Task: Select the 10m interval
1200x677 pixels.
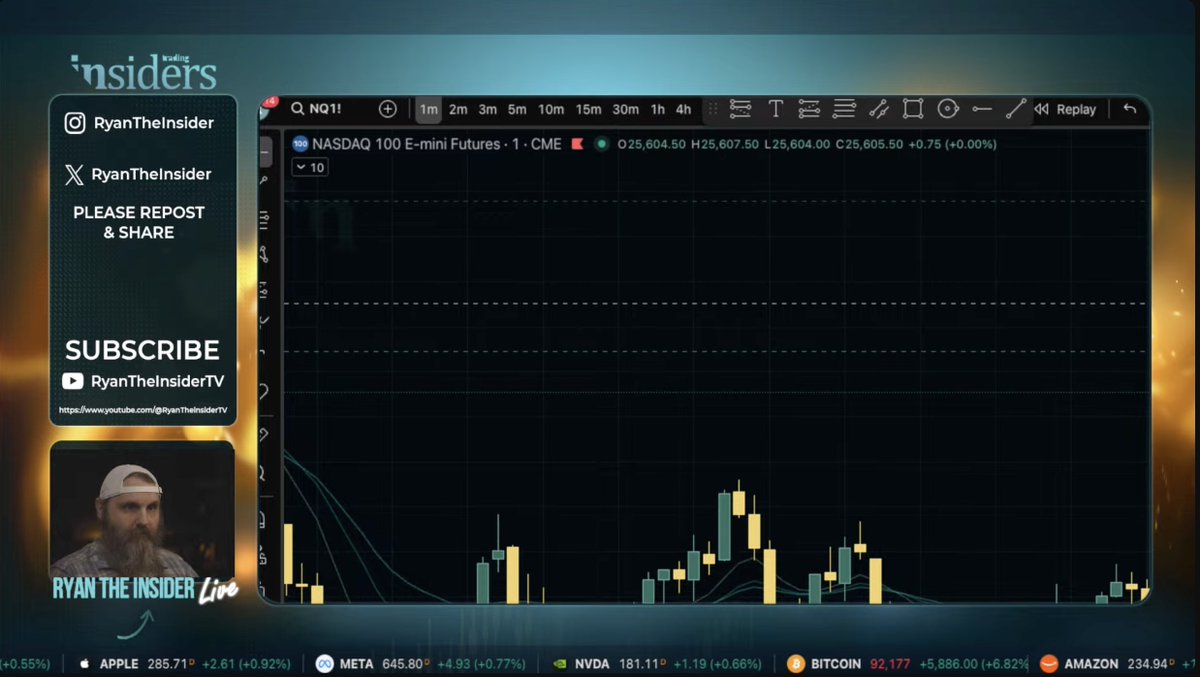Action: pos(551,109)
